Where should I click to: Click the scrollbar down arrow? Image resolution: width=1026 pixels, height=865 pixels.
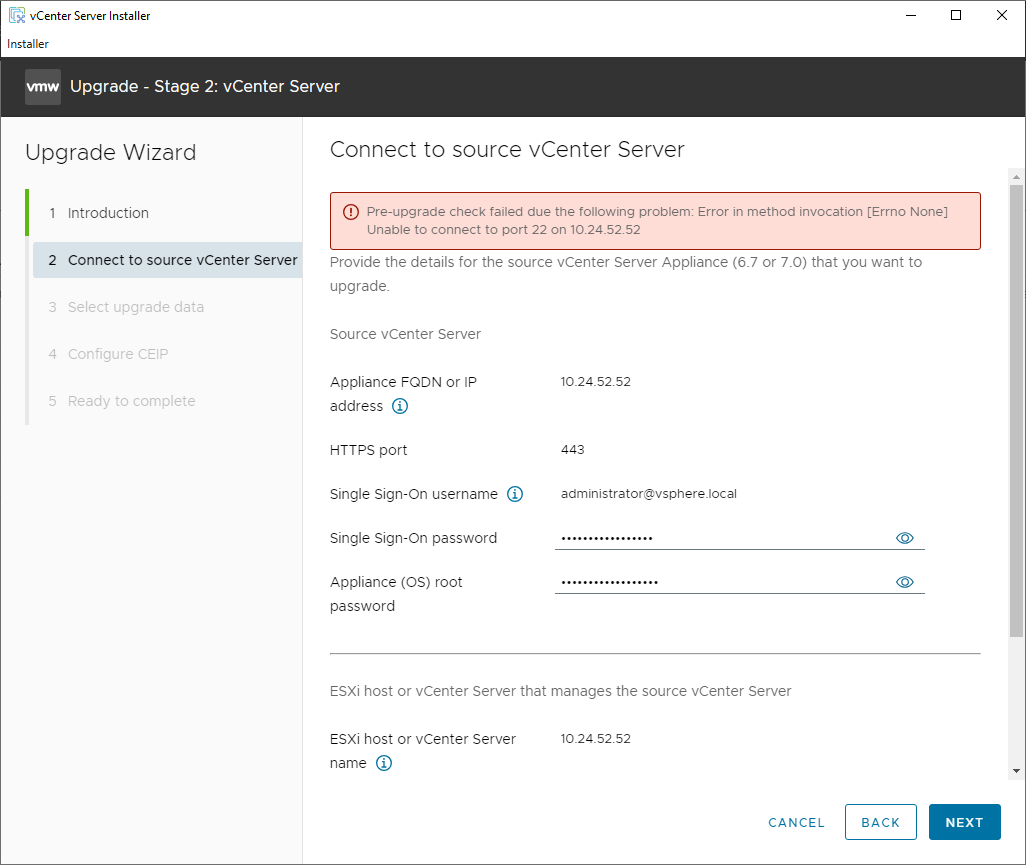click(1016, 771)
